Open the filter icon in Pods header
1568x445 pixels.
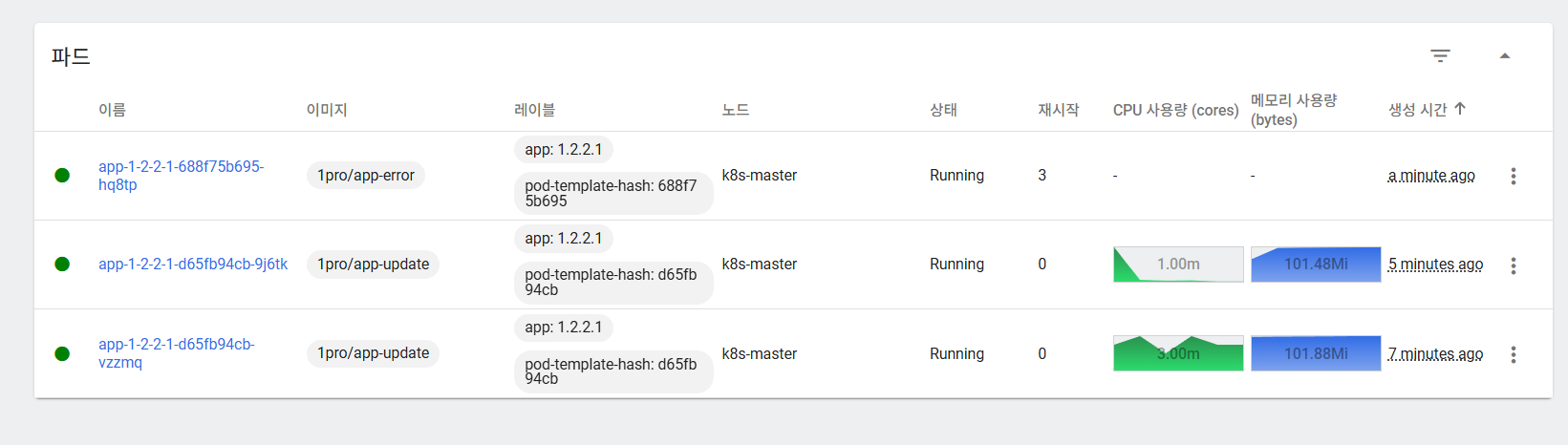click(x=1440, y=56)
